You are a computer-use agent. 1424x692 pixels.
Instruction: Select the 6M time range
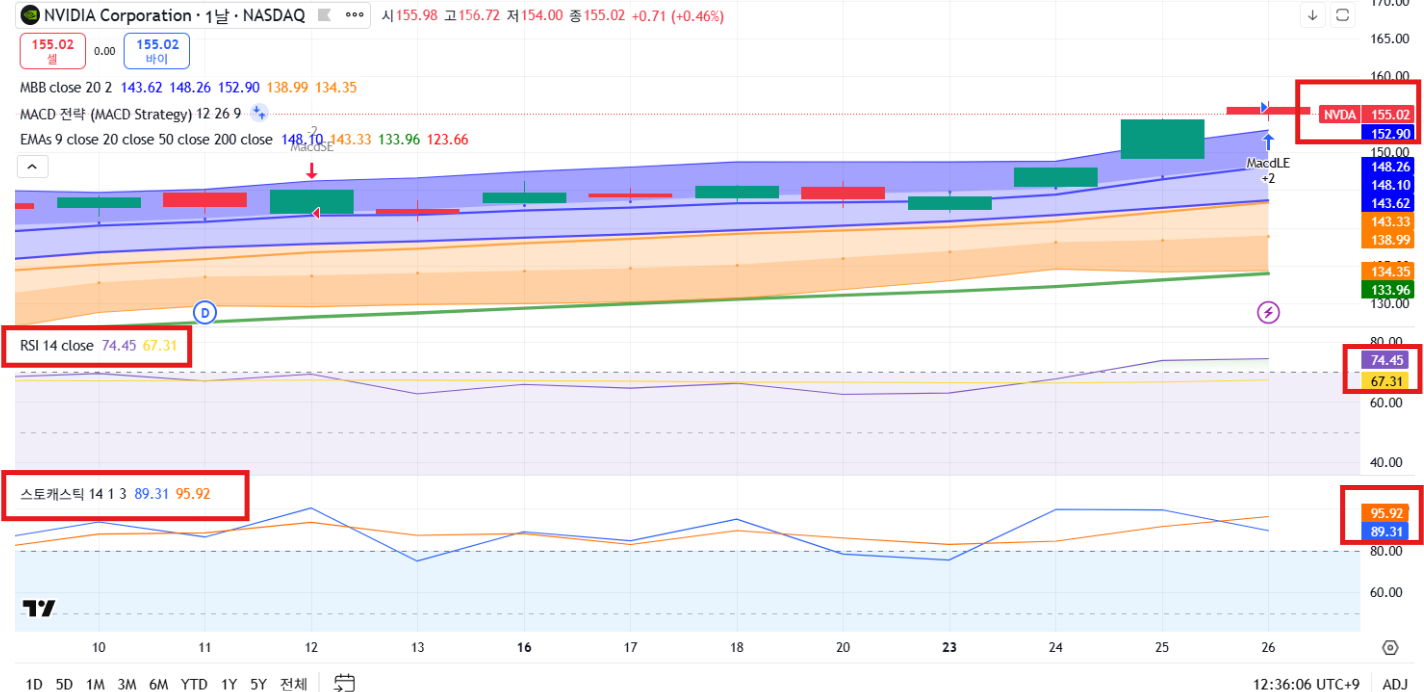[158, 684]
